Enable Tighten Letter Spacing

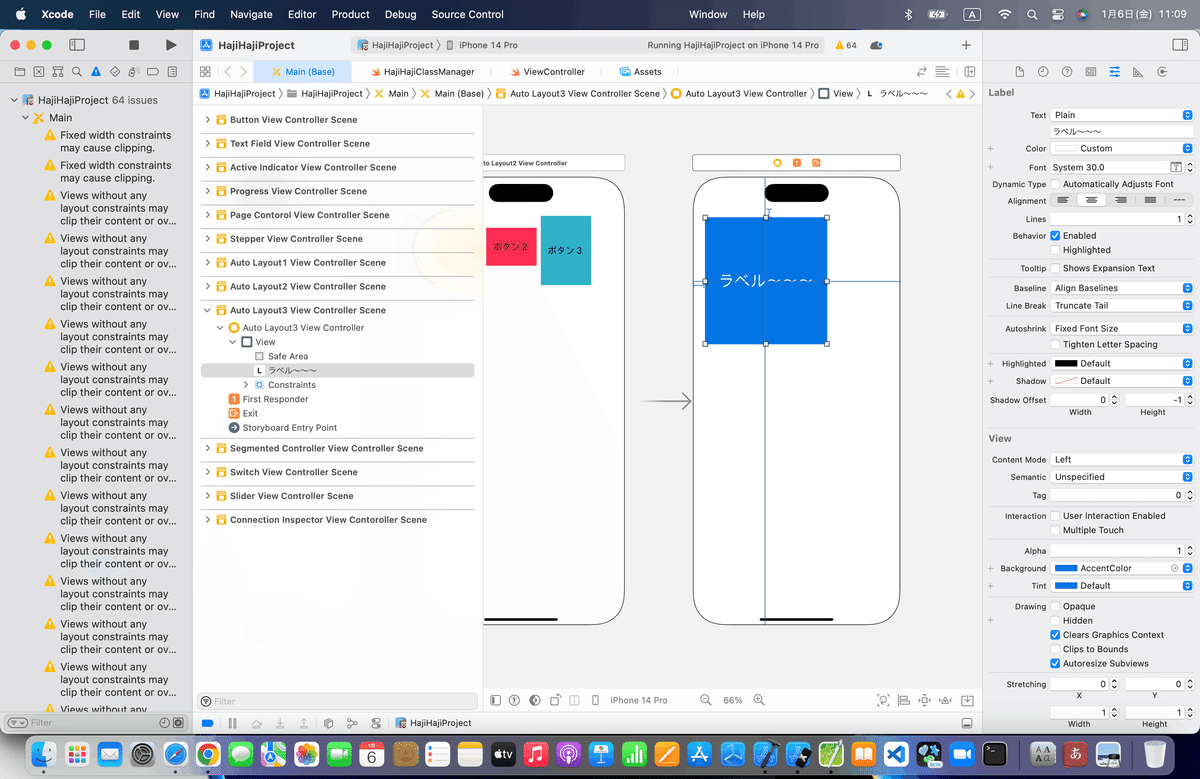(1055, 344)
